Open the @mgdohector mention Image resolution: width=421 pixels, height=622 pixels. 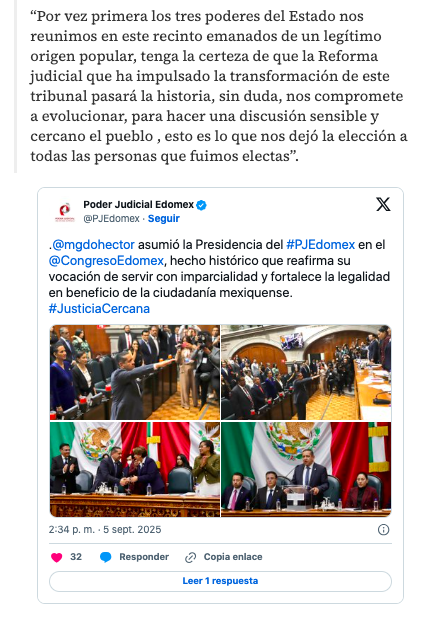94,245
